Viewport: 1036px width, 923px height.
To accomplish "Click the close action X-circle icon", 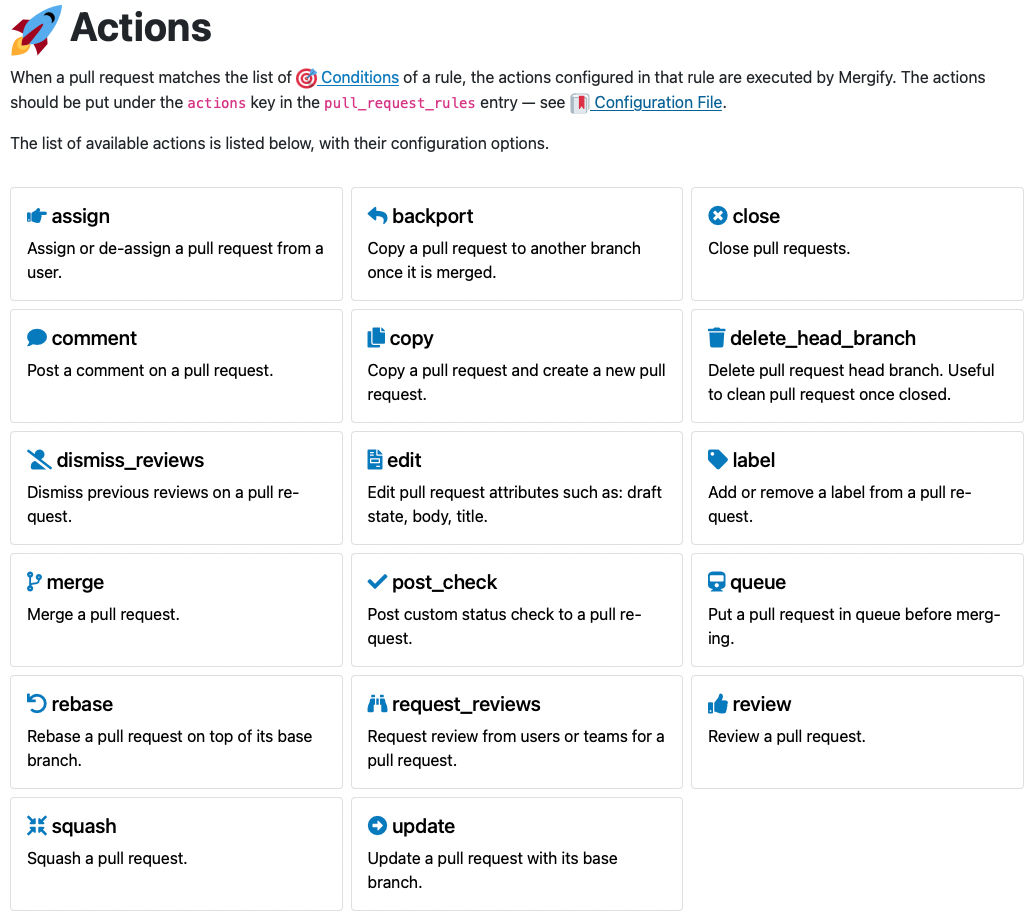I will pos(718,215).
